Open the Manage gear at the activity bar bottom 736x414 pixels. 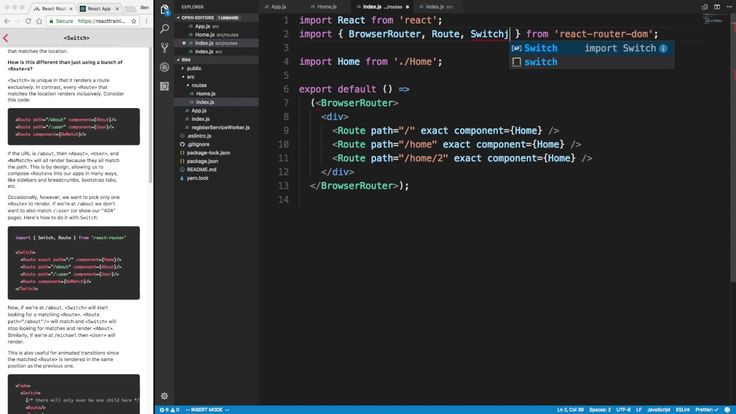[164, 396]
